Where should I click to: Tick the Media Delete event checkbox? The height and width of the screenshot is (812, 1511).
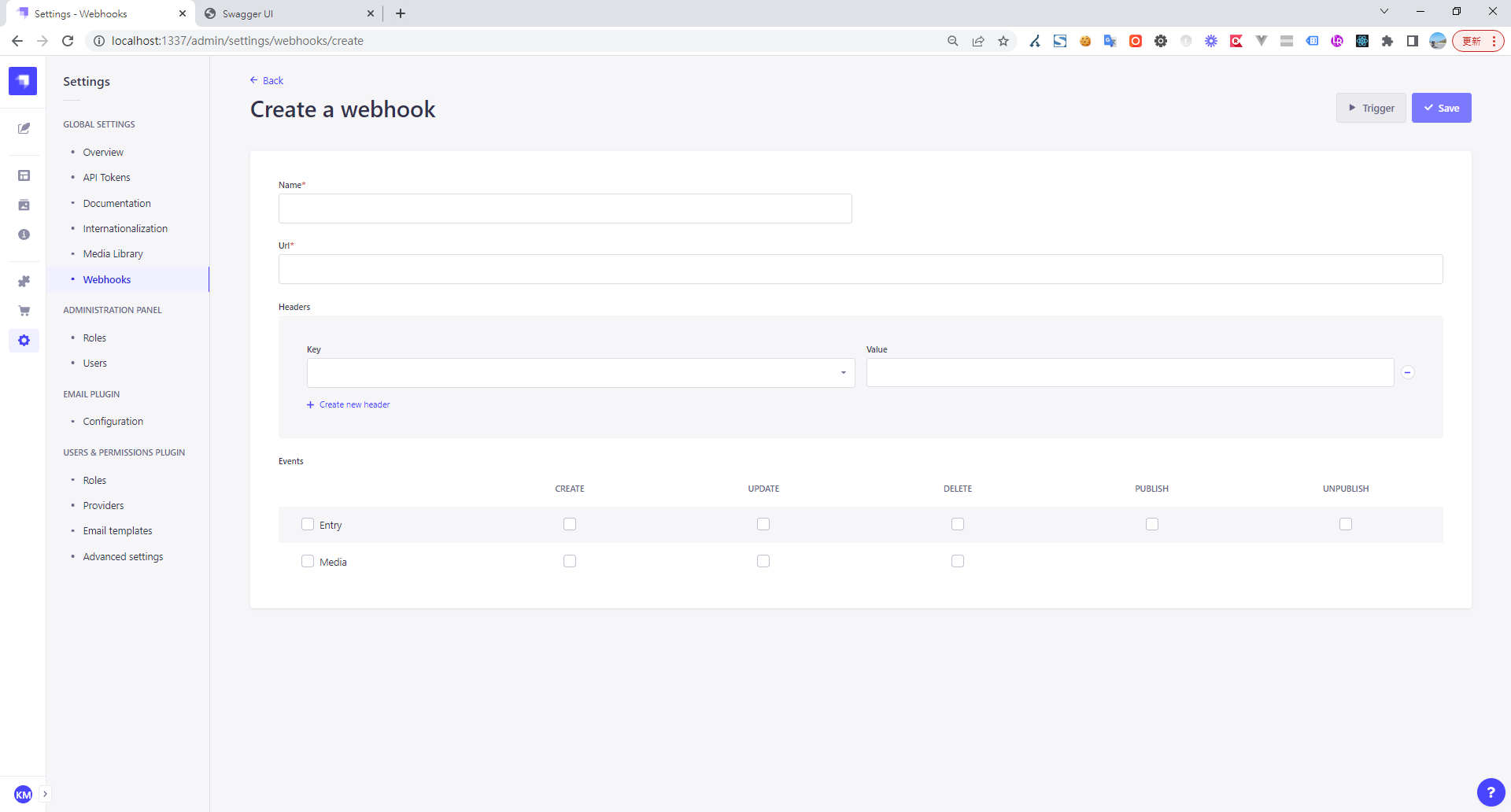click(957, 561)
